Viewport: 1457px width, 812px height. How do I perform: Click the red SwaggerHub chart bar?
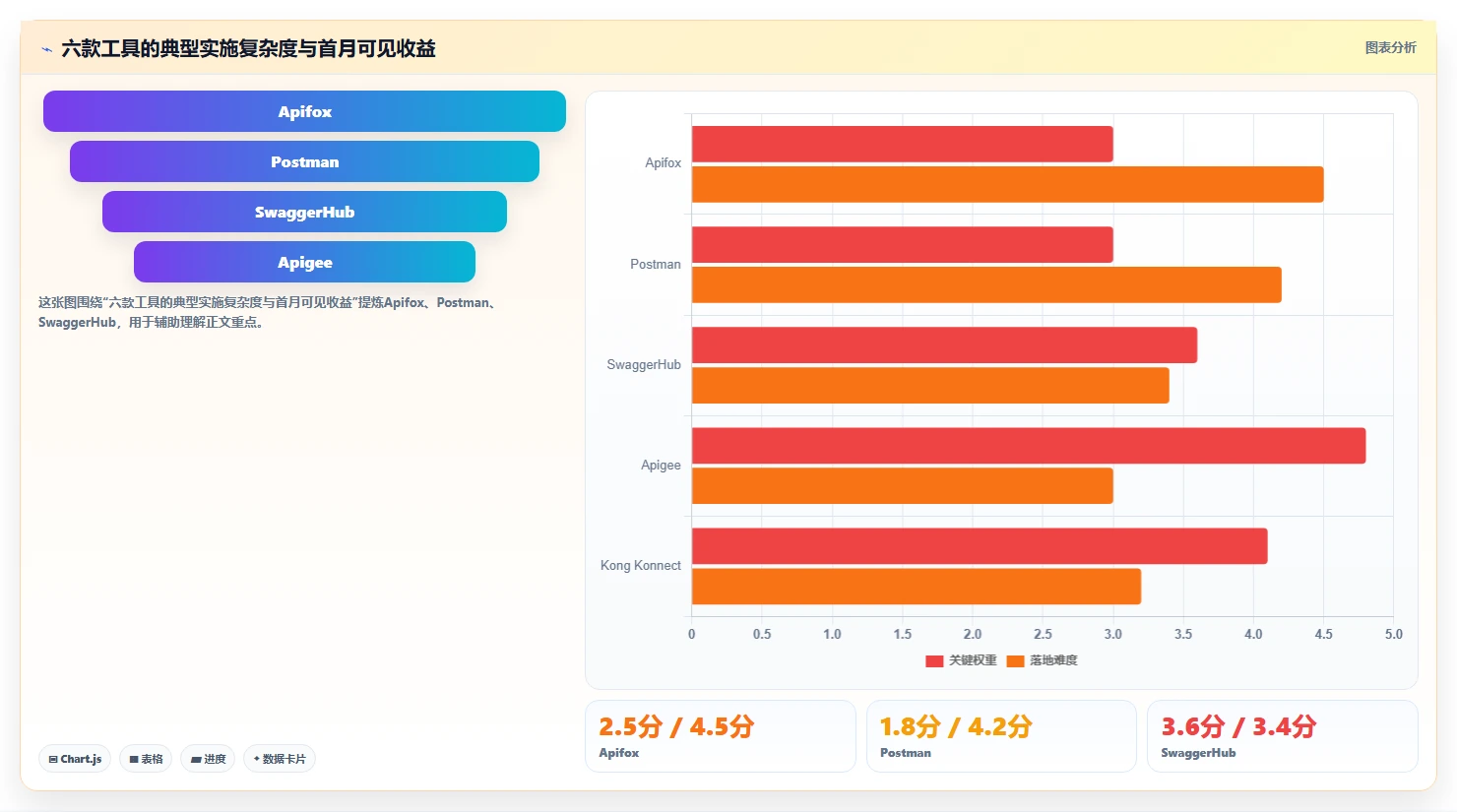[944, 344]
